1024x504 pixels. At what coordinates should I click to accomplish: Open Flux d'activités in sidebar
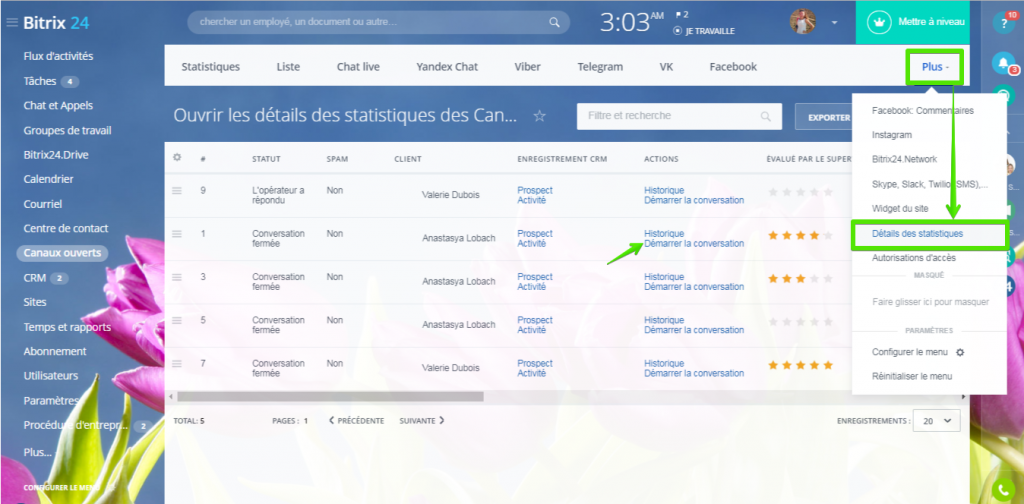58,56
